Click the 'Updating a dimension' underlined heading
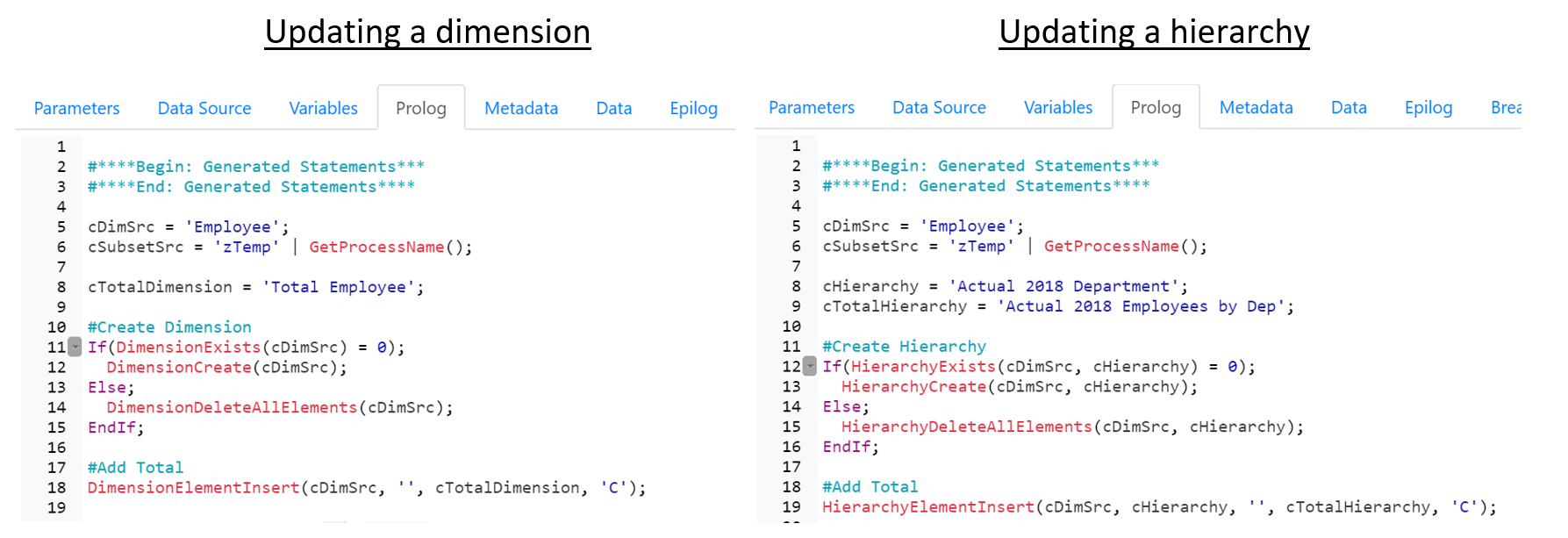 [x=427, y=32]
